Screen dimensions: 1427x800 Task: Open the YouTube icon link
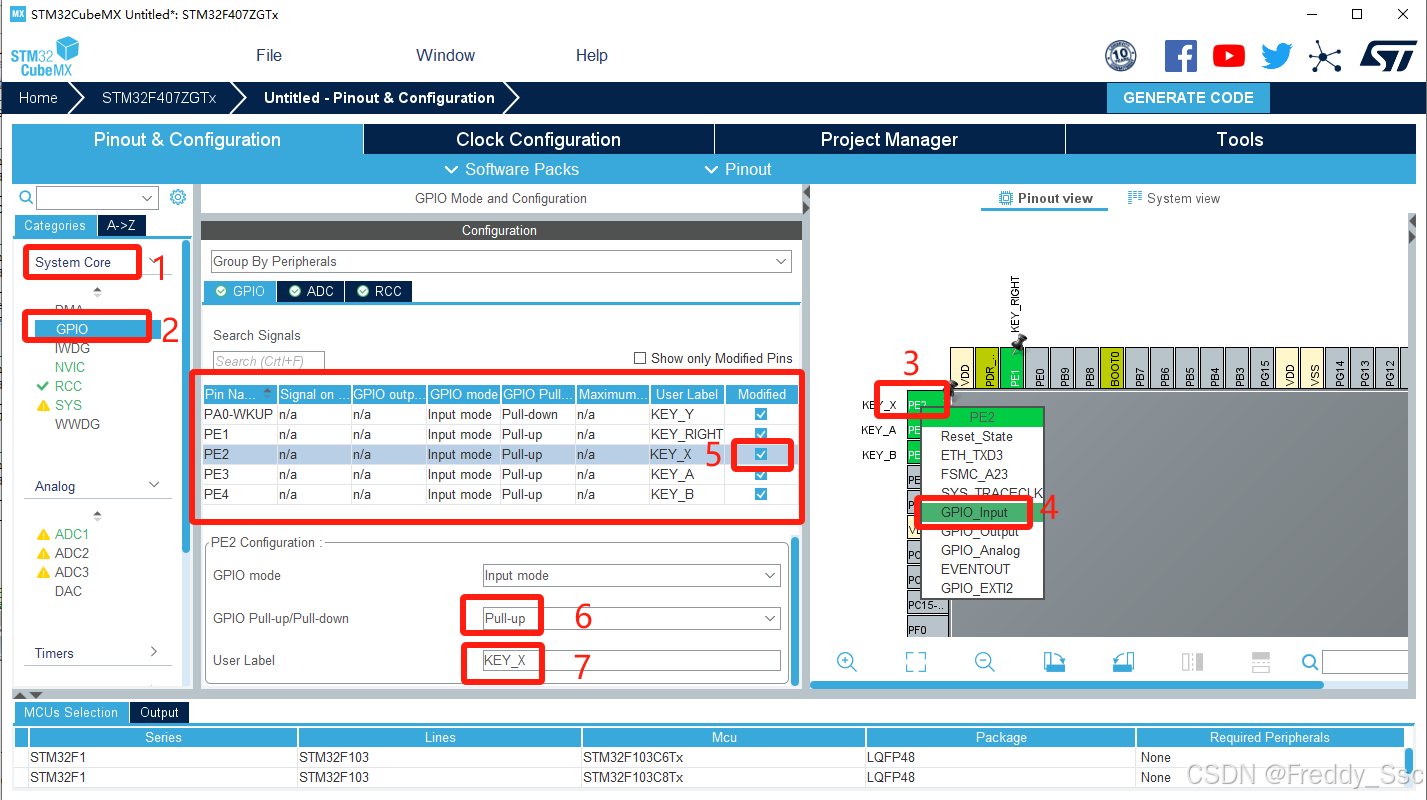click(1229, 56)
